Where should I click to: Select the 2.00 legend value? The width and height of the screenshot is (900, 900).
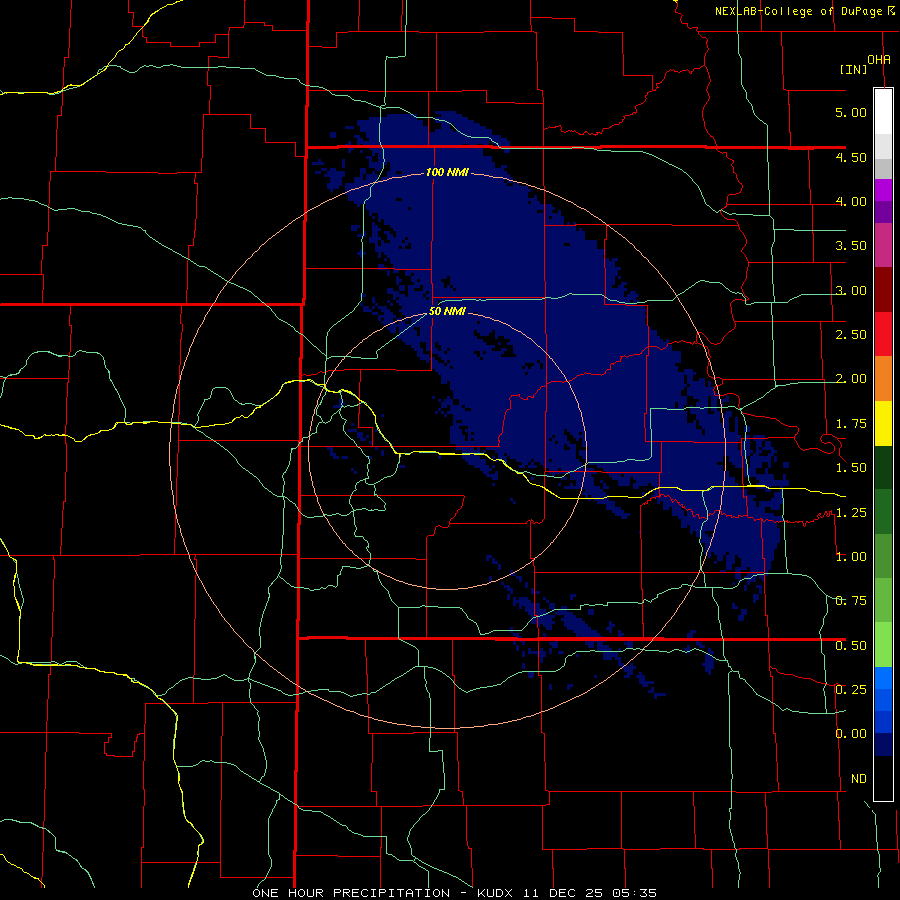851,379
